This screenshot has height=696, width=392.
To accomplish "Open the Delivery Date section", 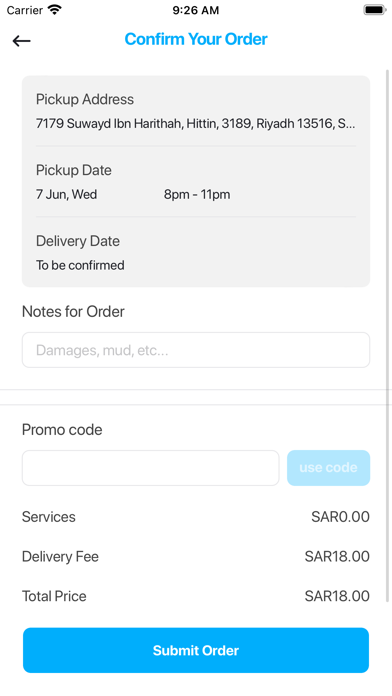I will click(196, 253).
